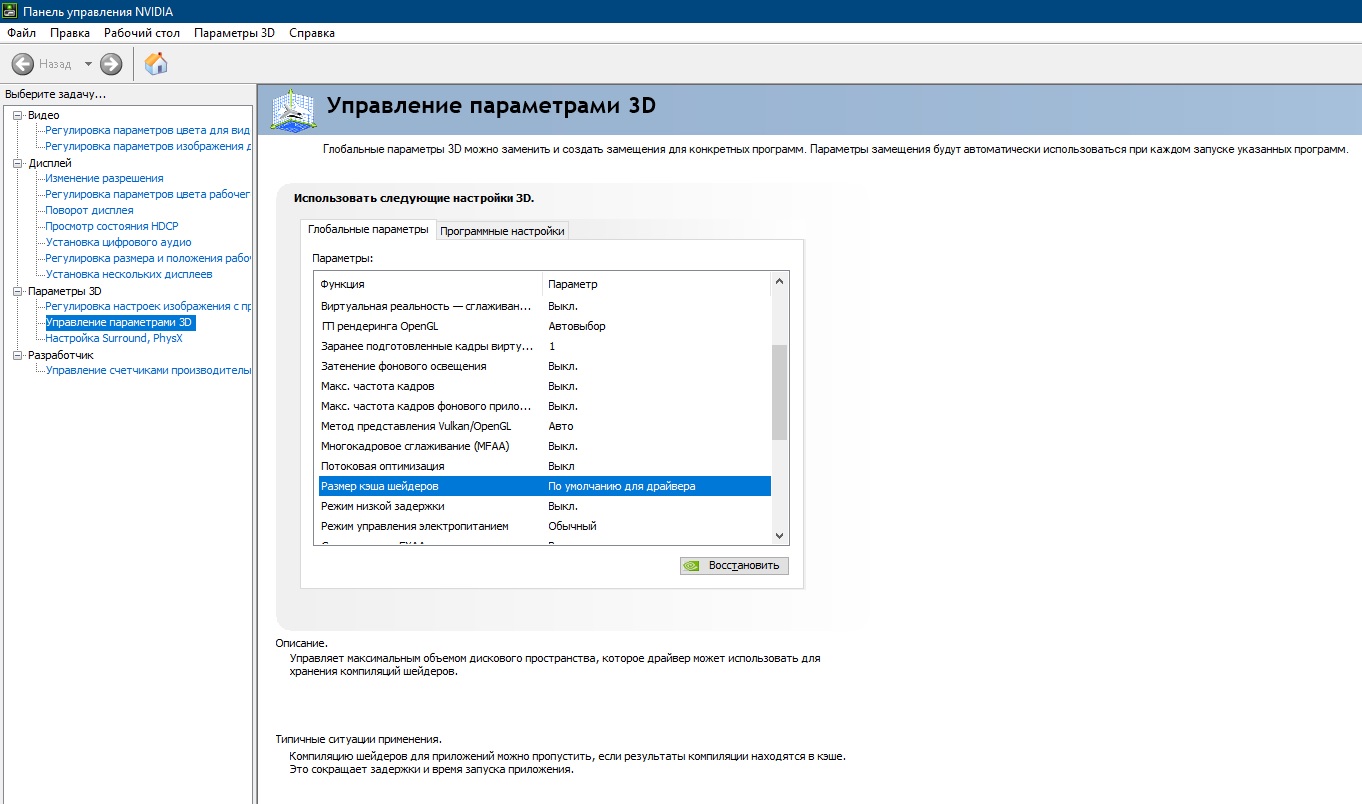The image size is (1362, 804).
Task: Open Регулировка настроек изображения с просмотром
Action: pyautogui.click(x=148, y=307)
